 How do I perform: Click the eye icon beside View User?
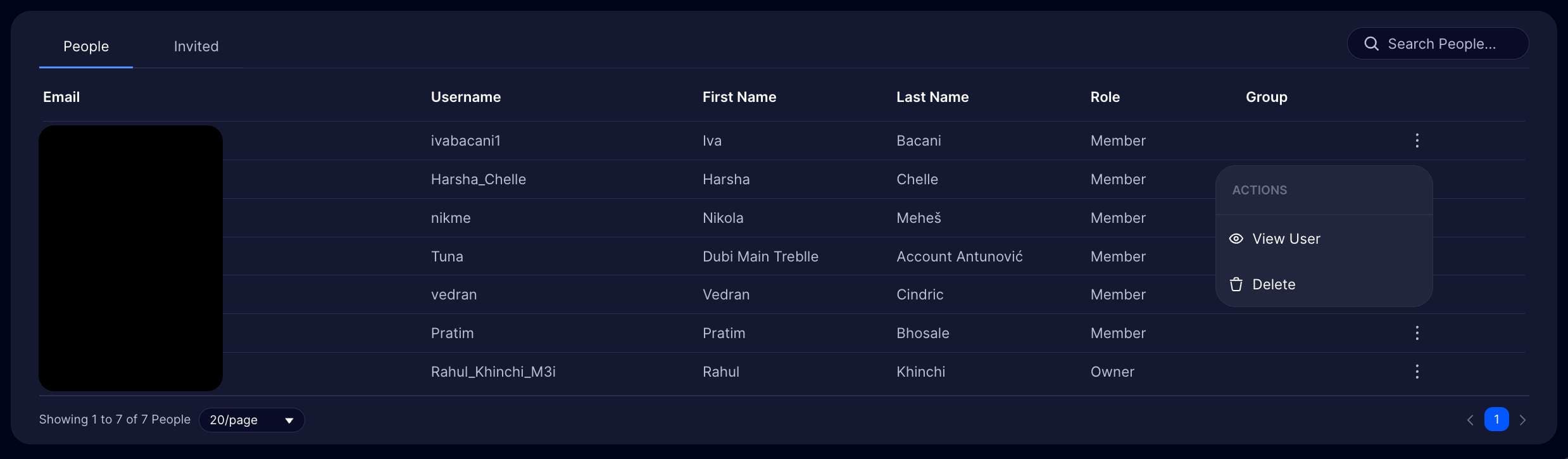pyautogui.click(x=1236, y=239)
